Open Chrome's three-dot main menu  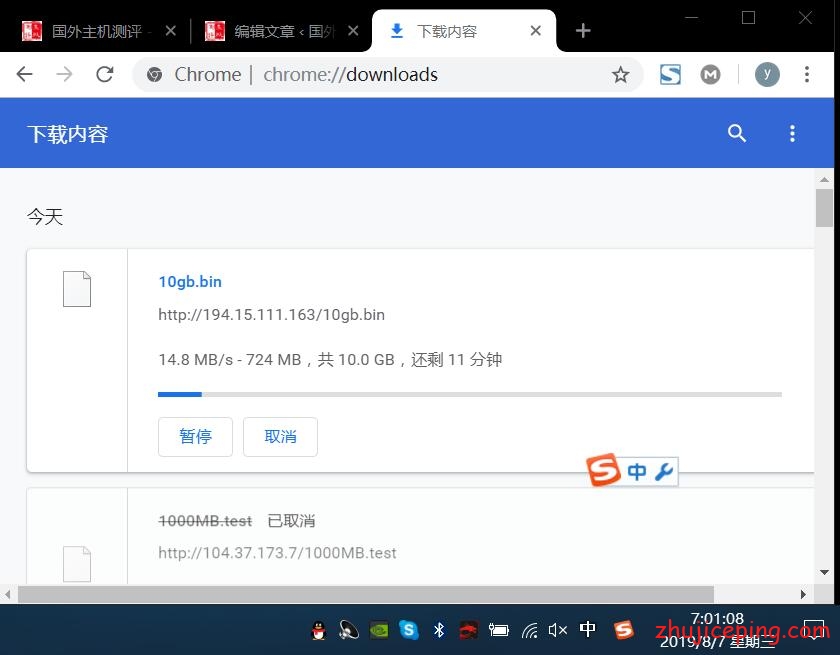(x=807, y=74)
